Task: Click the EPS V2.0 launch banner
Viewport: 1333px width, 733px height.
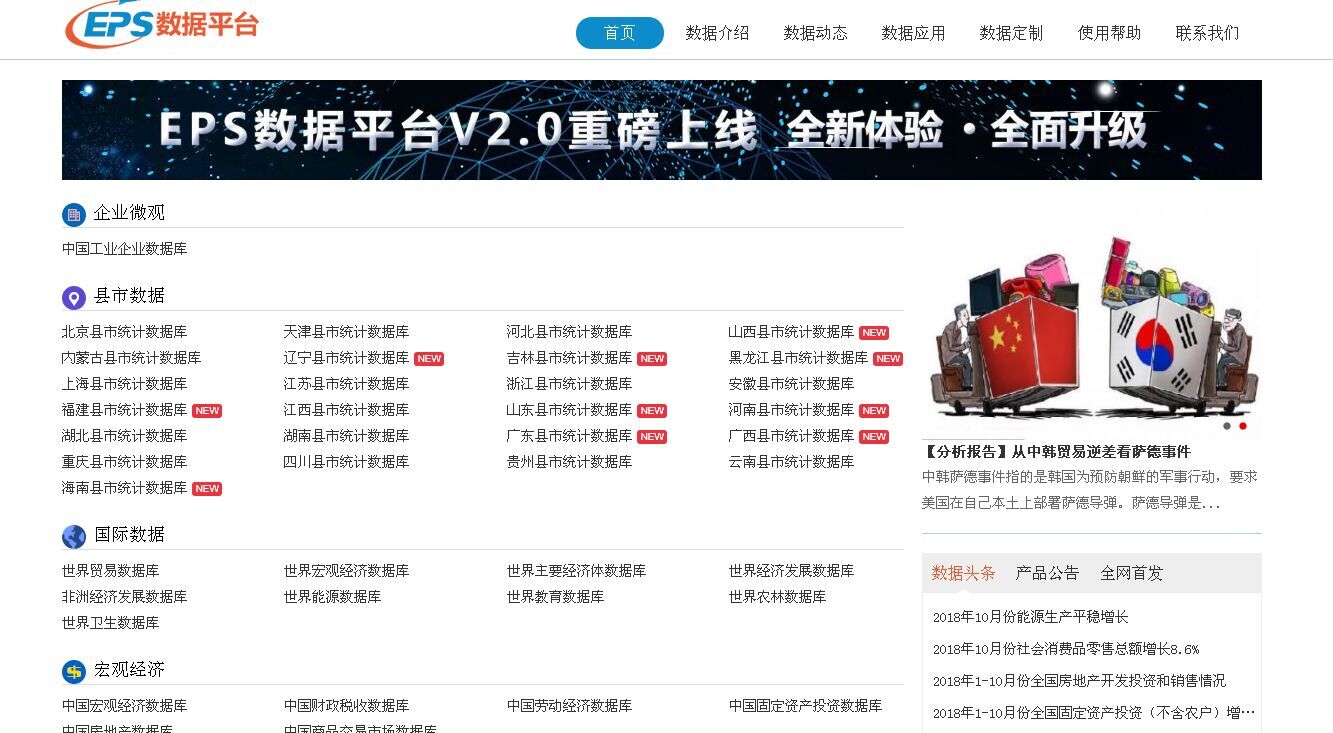Action: click(x=661, y=130)
